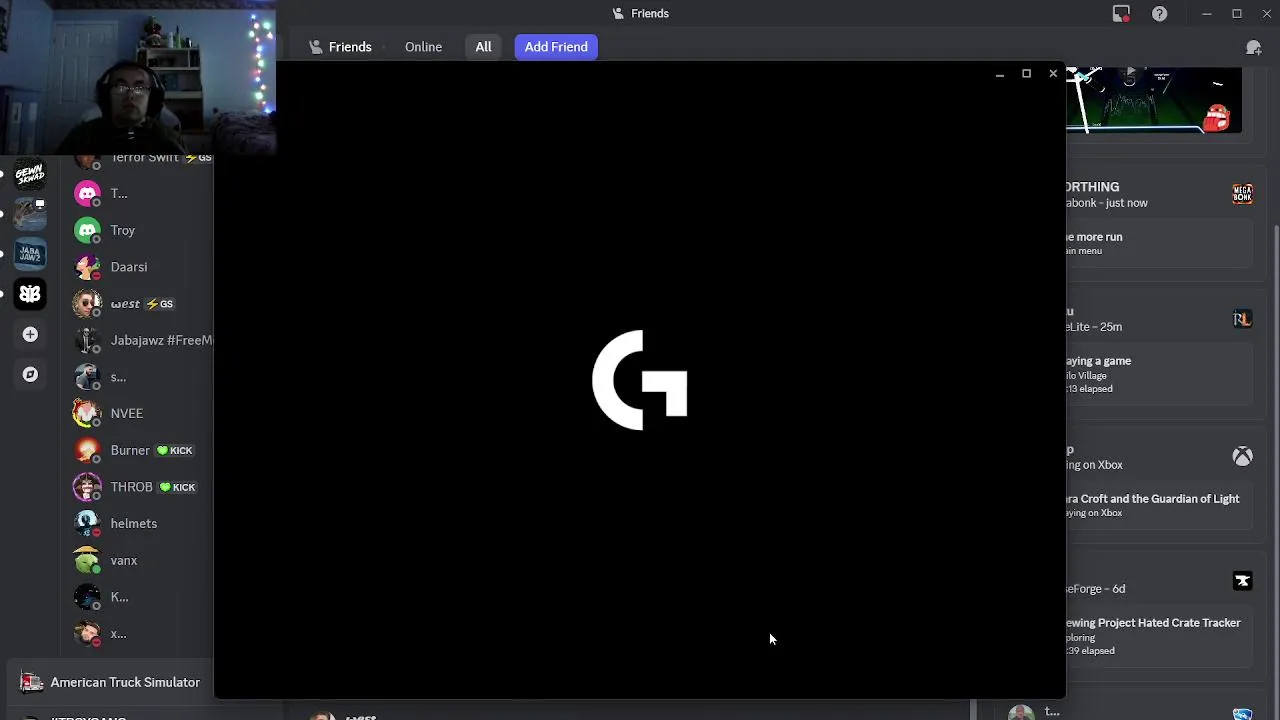The width and height of the screenshot is (1280, 720).
Task: Click the Megabonk game icon
Action: coord(1242,194)
